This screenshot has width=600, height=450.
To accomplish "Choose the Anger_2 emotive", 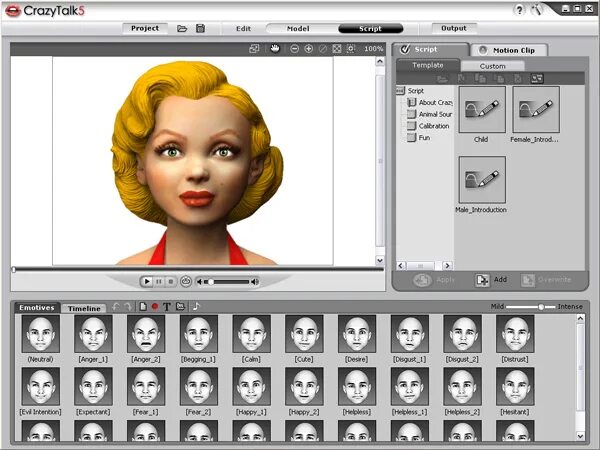I will [146, 334].
